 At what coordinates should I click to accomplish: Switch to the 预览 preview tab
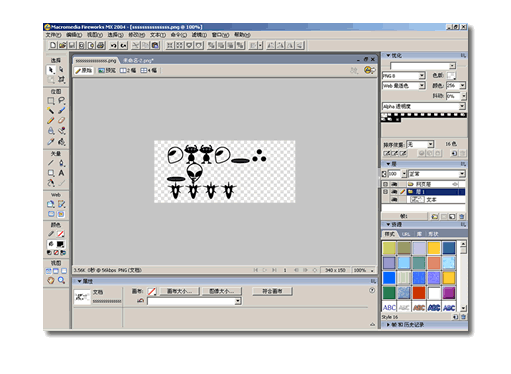coord(107,70)
